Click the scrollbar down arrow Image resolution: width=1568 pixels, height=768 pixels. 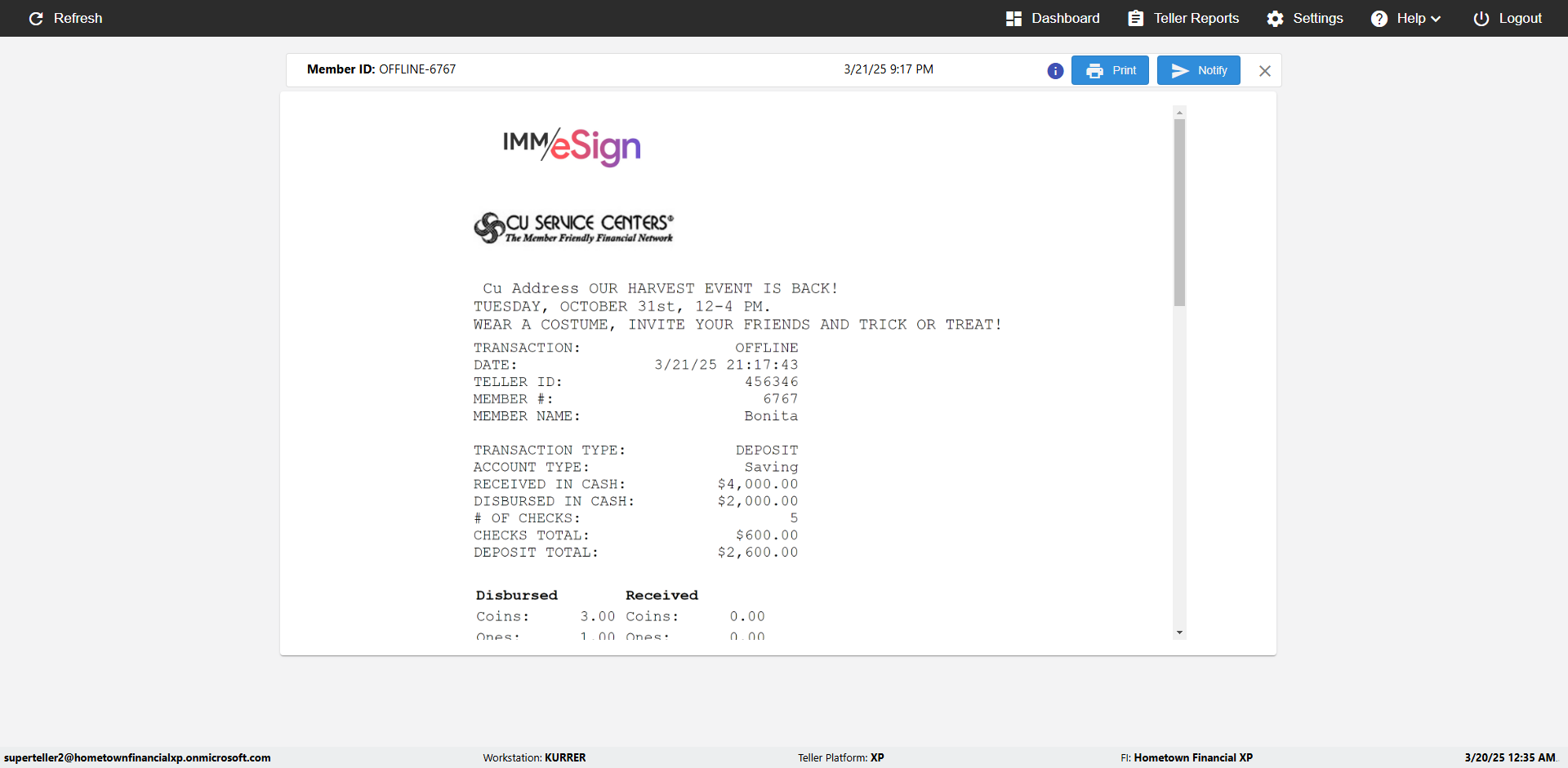point(1179,633)
